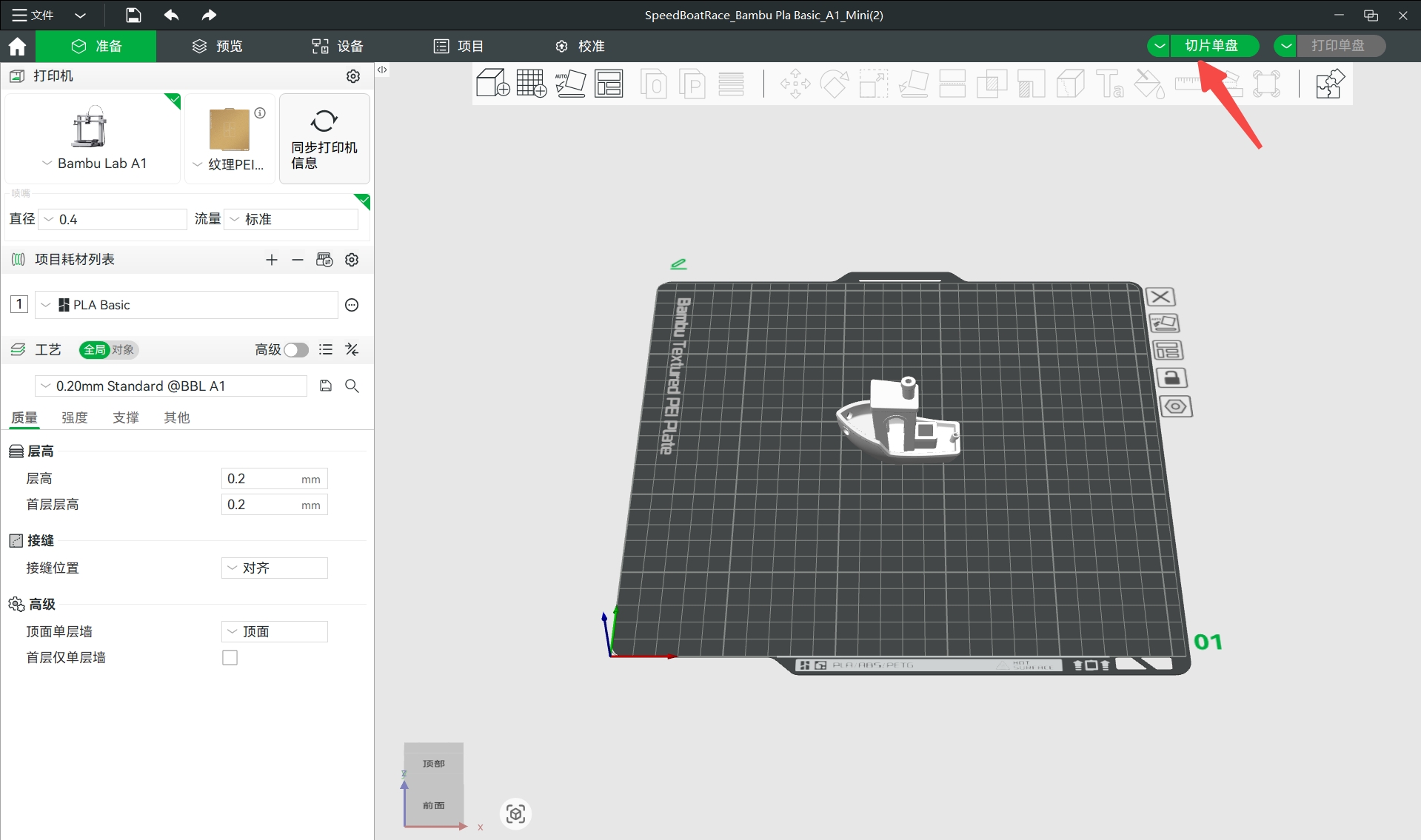Open filament list settings gear
Viewport: 1421px width, 840px height.
pyautogui.click(x=352, y=260)
